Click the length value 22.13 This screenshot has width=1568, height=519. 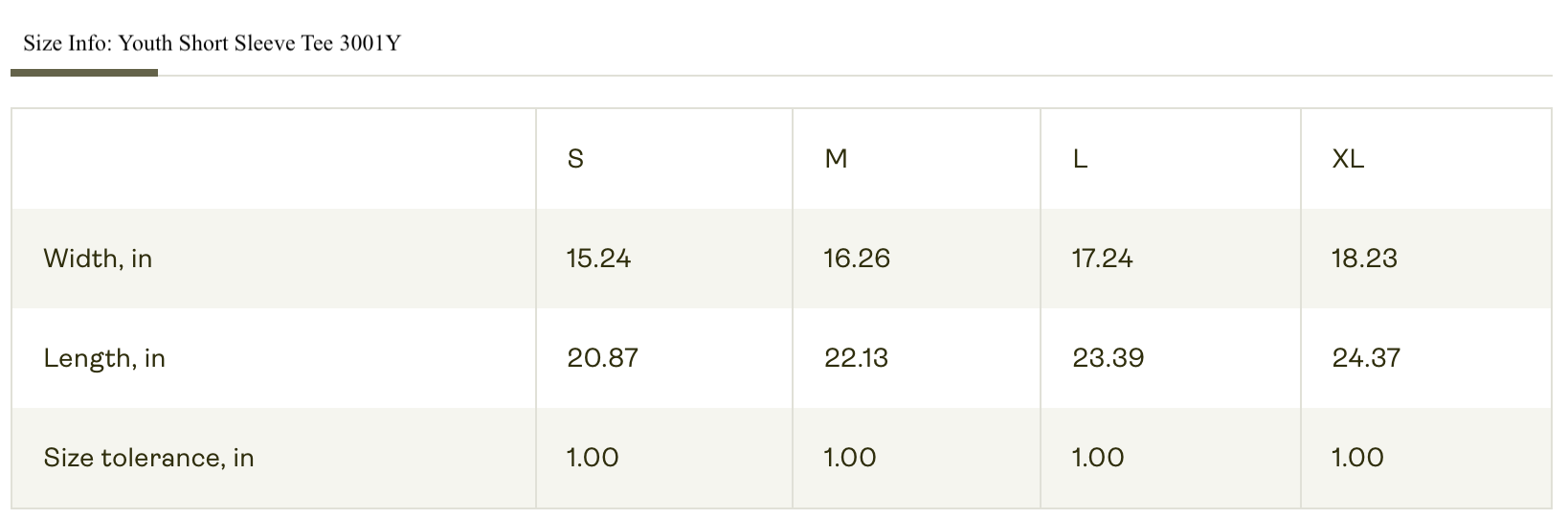(856, 358)
